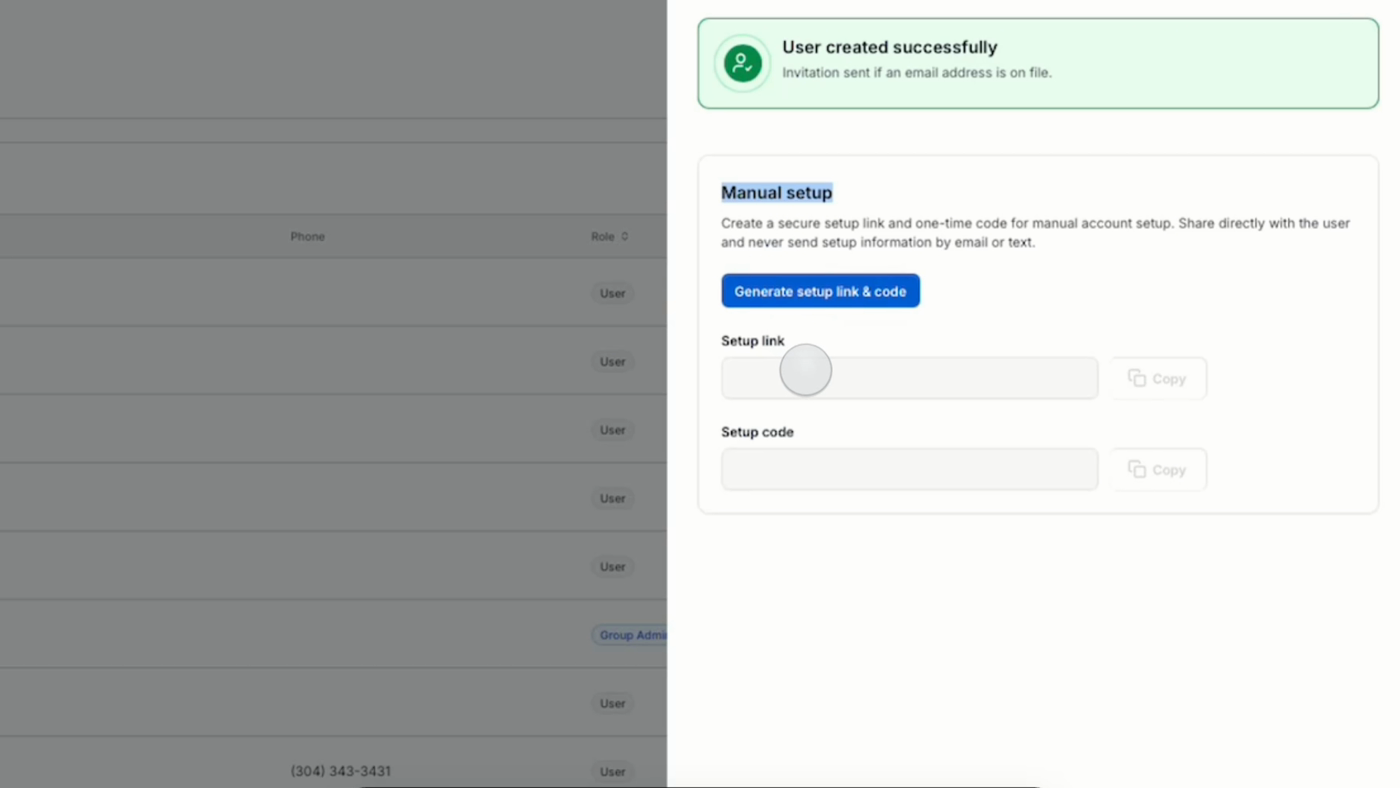
Task: Click the green user-created checkmark icon
Action: (x=742, y=63)
